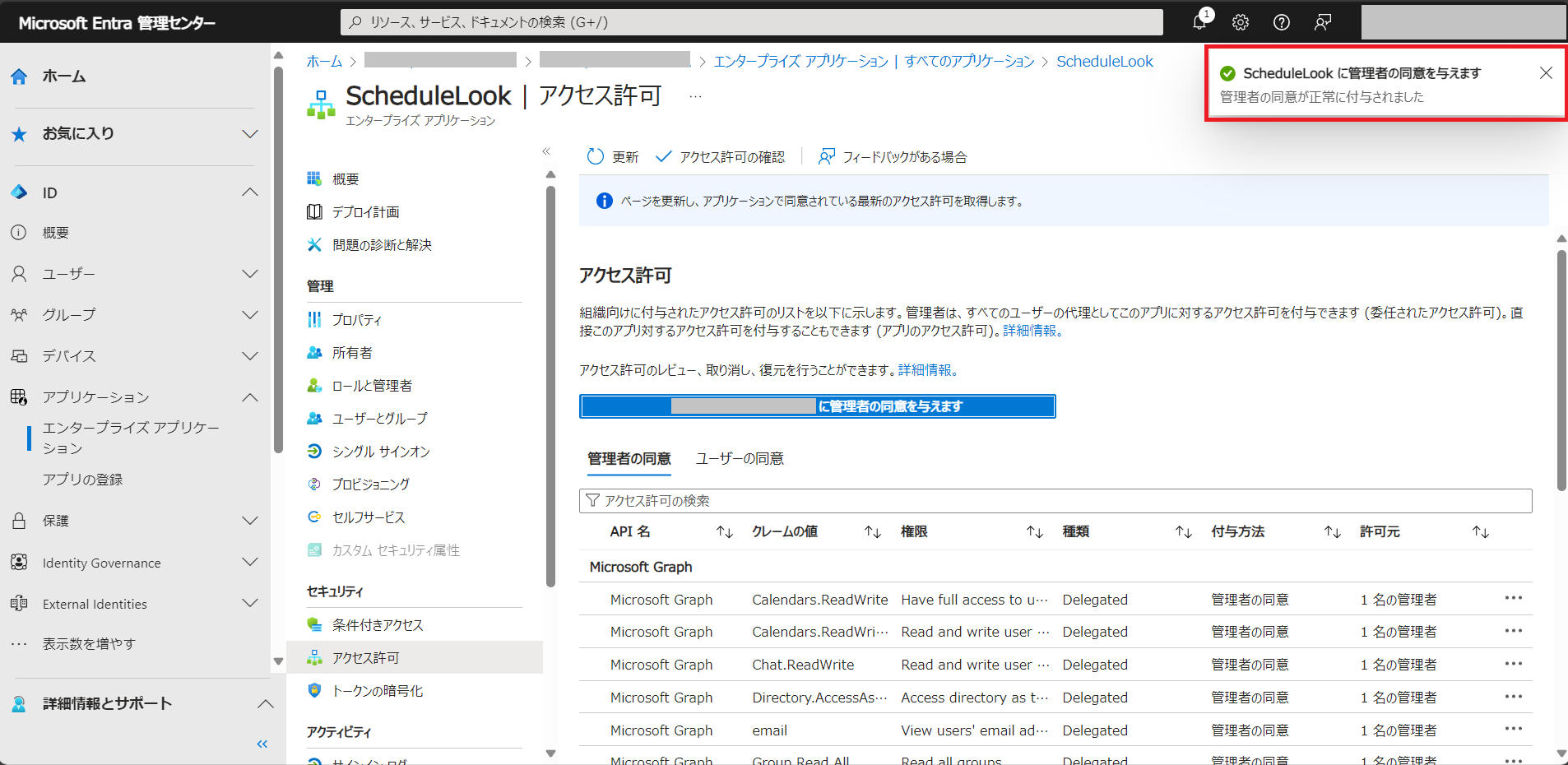The width and height of the screenshot is (1568, 765).
Task: Collapse 詳細情報とサポート chevron
Action: [265, 703]
